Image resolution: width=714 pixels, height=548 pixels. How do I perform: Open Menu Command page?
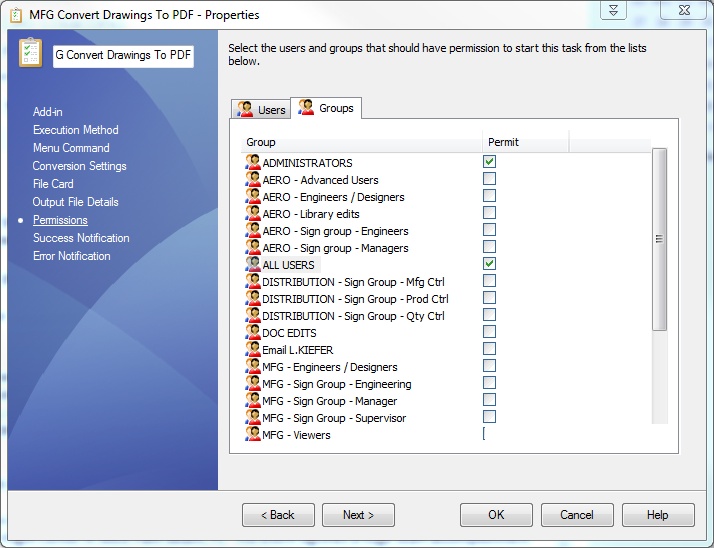(x=71, y=148)
